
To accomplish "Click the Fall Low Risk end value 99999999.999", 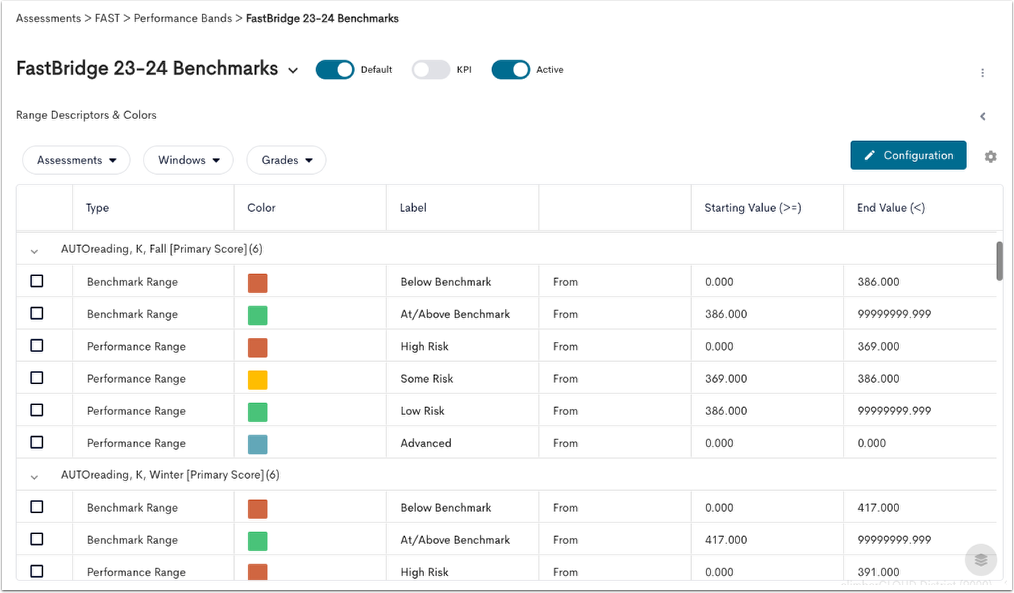I will coord(894,411).
